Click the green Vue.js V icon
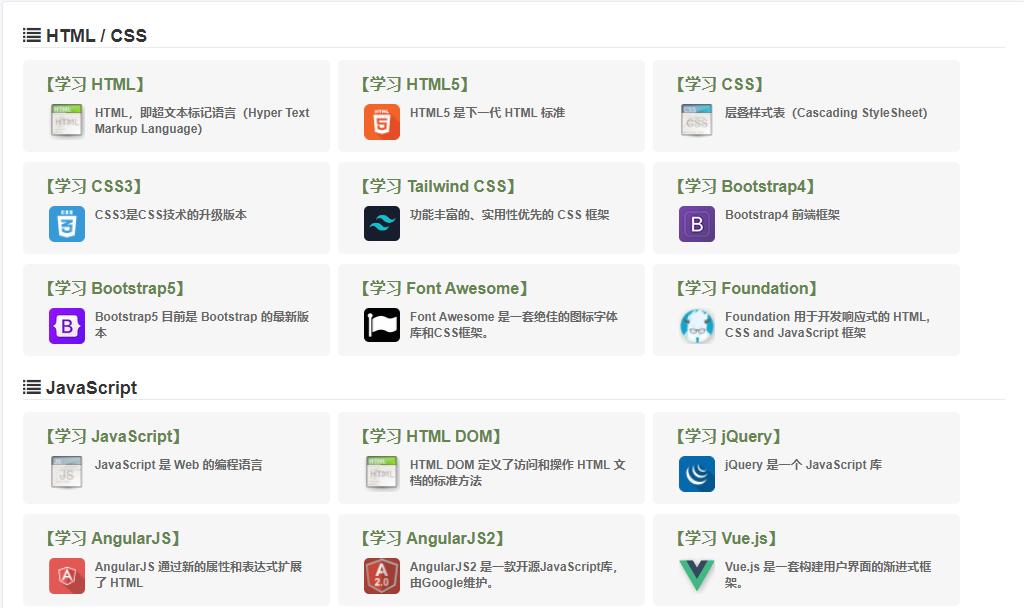 pos(697,575)
